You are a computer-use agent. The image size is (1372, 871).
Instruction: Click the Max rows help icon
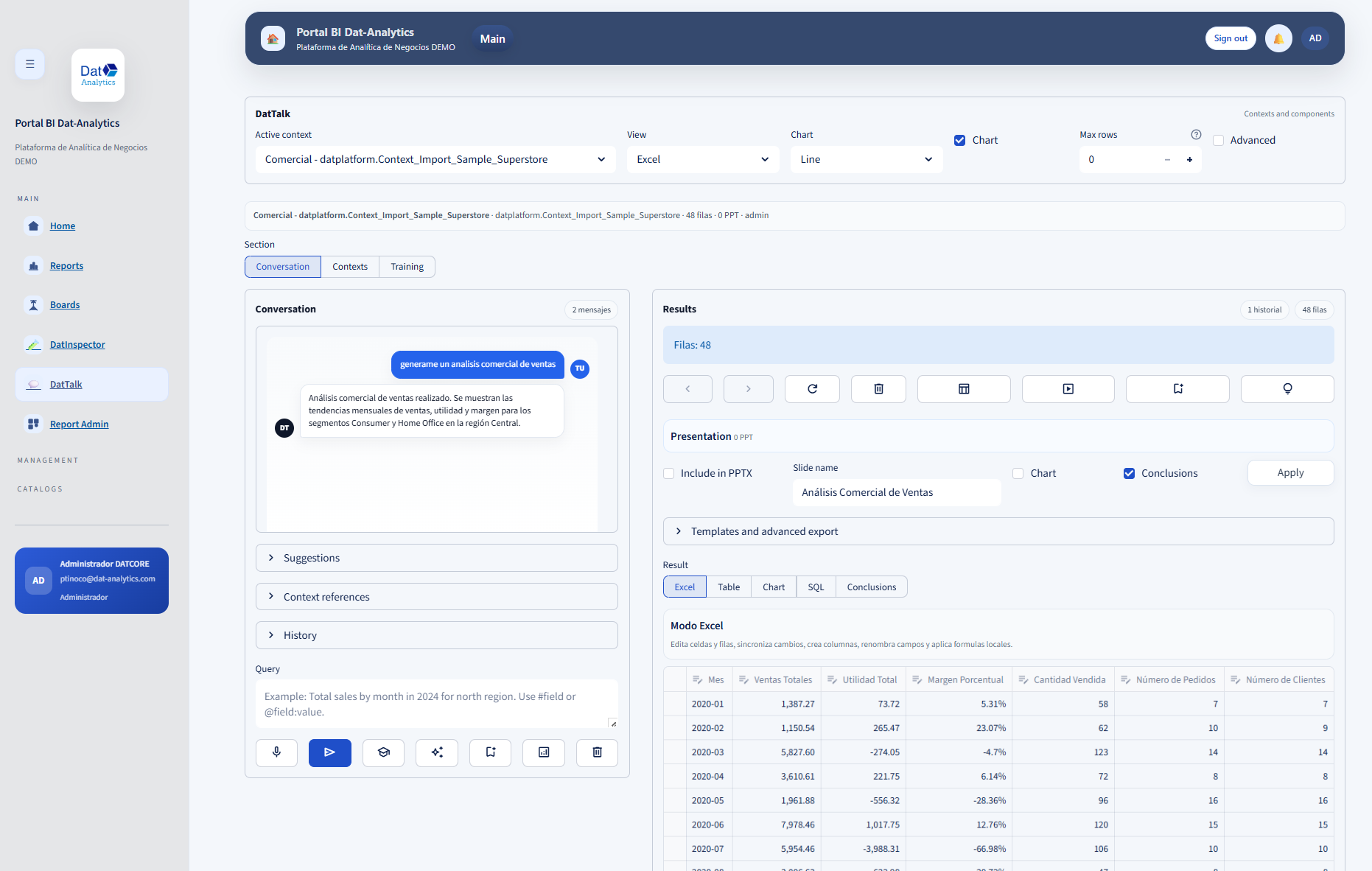tap(1196, 135)
